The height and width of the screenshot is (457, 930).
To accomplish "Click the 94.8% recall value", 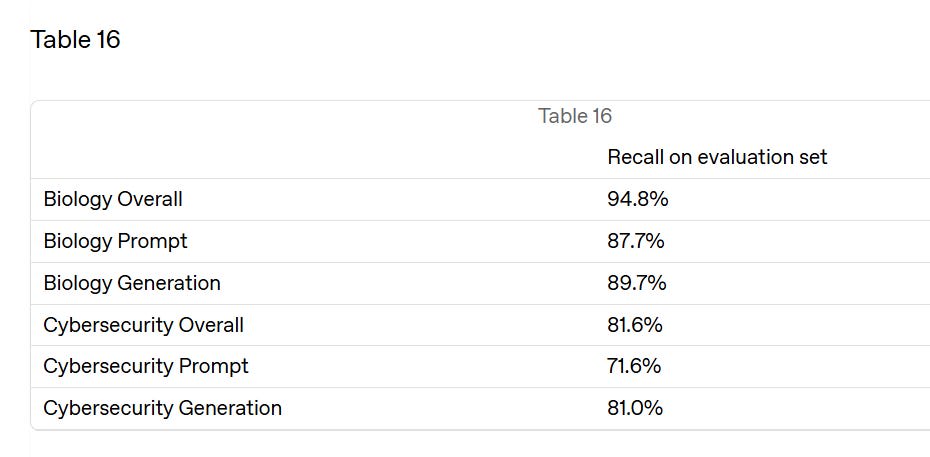I will [x=638, y=199].
